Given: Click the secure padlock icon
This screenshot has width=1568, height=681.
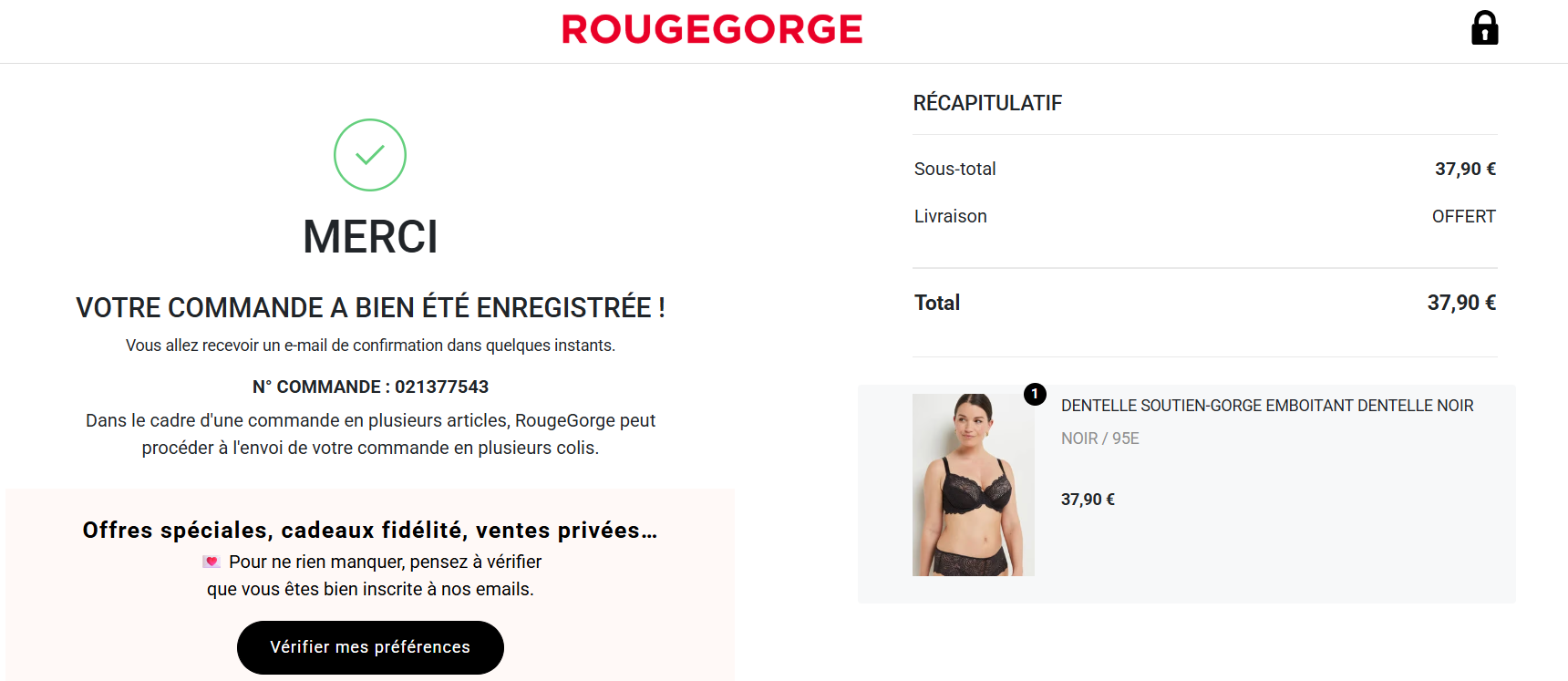Looking at the screenshot, I should [x=1484, y=28].
